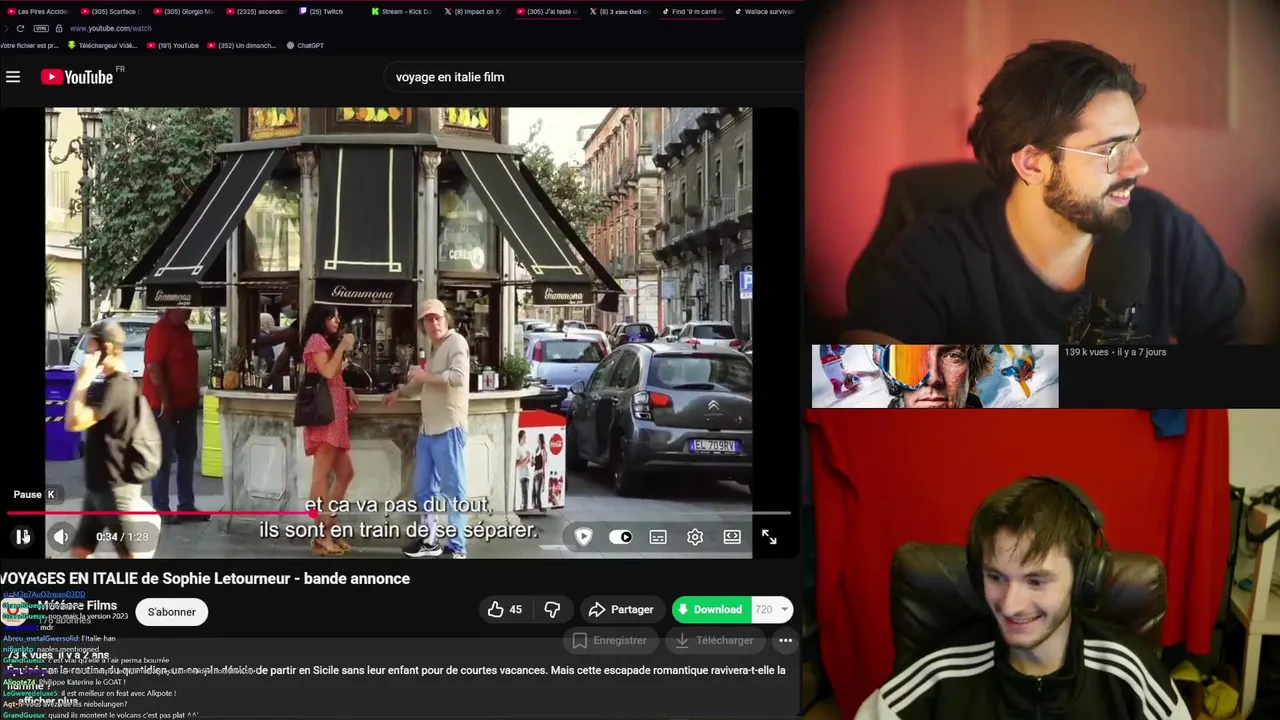Switch to the Les Pires Accidents browser tab
Image resolution: width=1280 pixels, height=720 pixels.
click(37, 11)
